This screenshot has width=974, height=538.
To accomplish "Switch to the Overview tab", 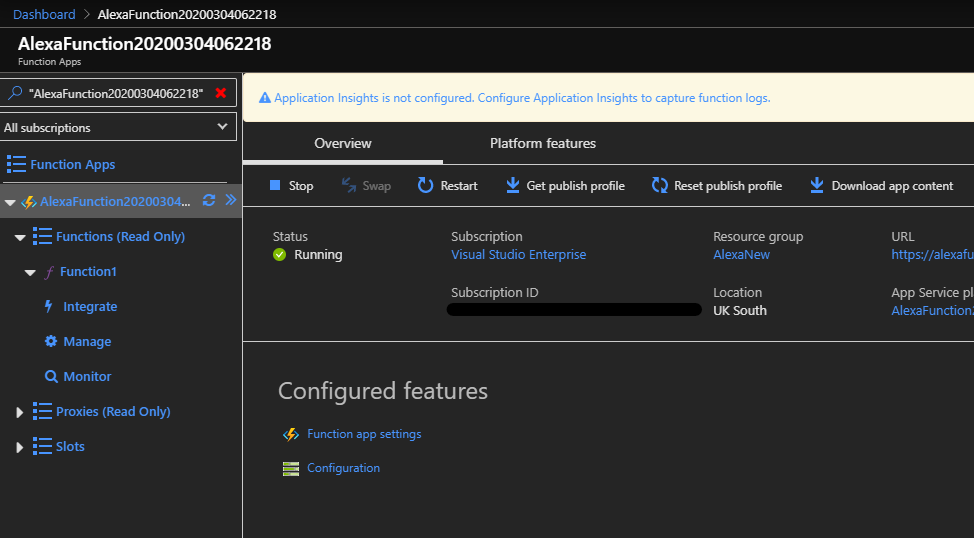I will pos(343,144).
